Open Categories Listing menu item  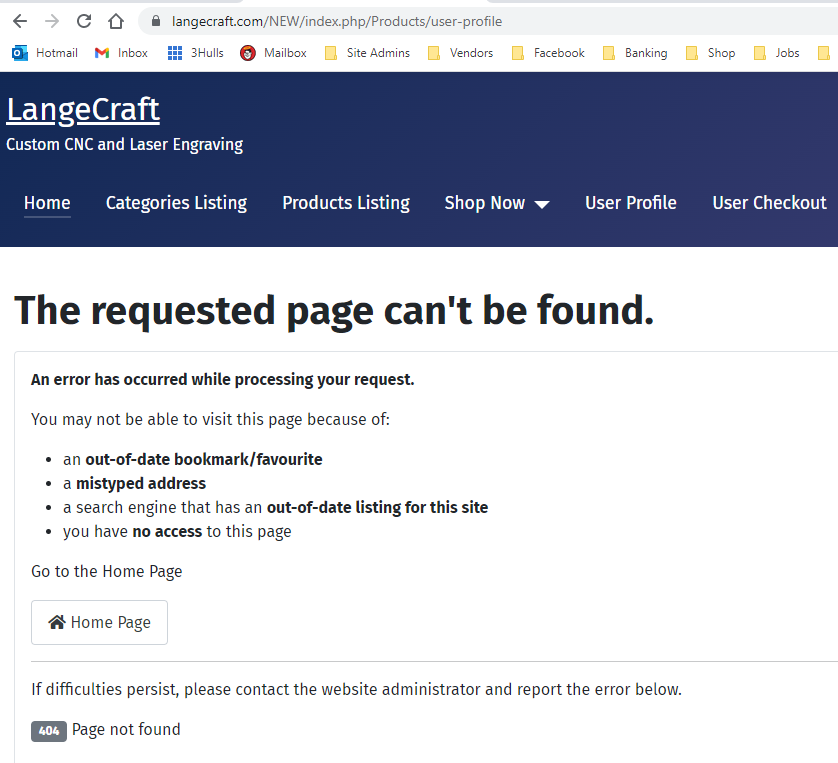pos(176,203)
